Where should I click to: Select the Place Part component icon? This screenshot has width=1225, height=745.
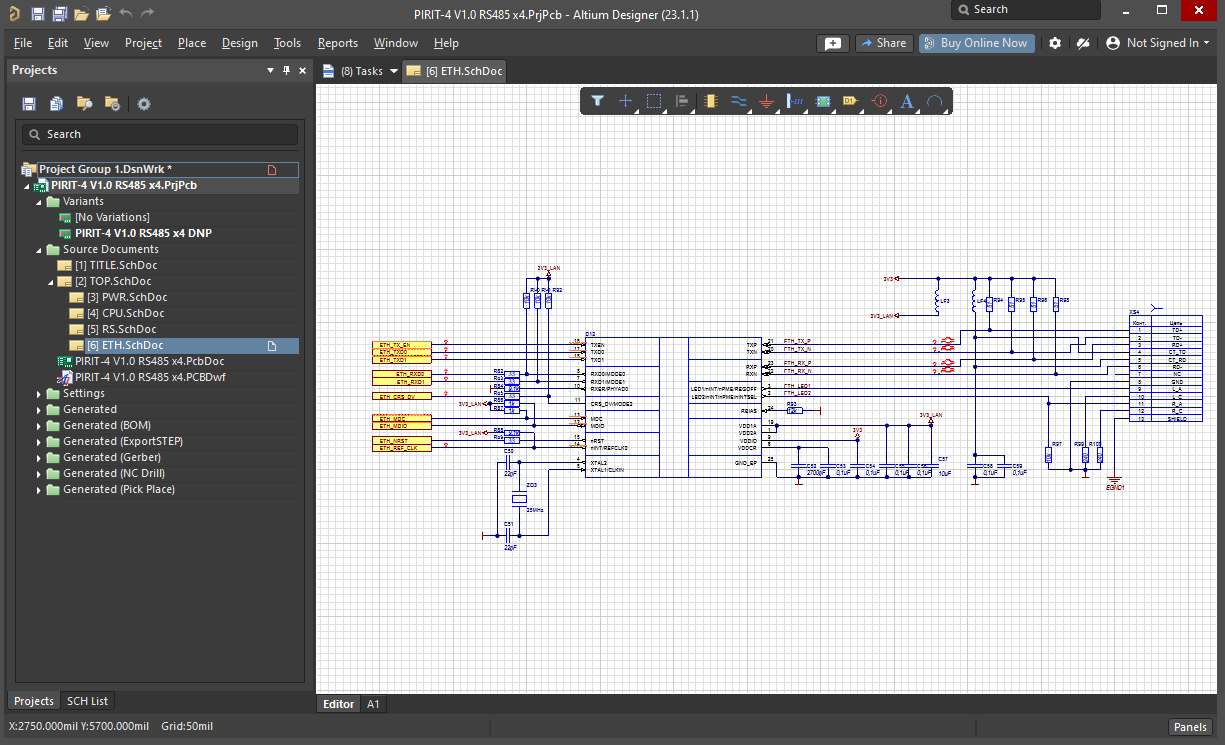[x=711, y=101]
